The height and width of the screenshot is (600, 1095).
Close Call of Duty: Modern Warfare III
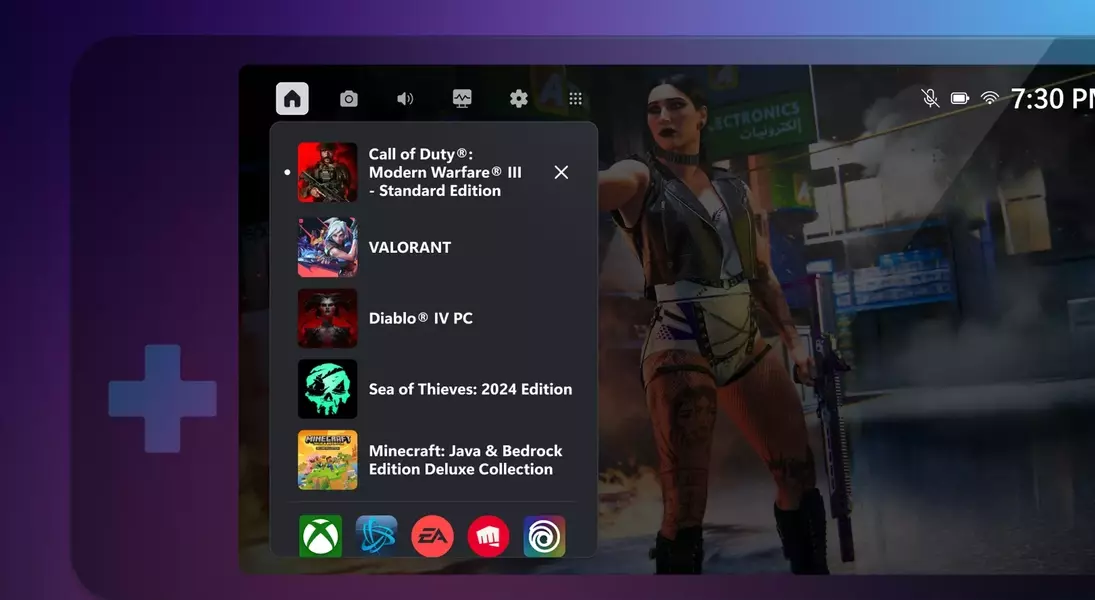pos(561,173)
